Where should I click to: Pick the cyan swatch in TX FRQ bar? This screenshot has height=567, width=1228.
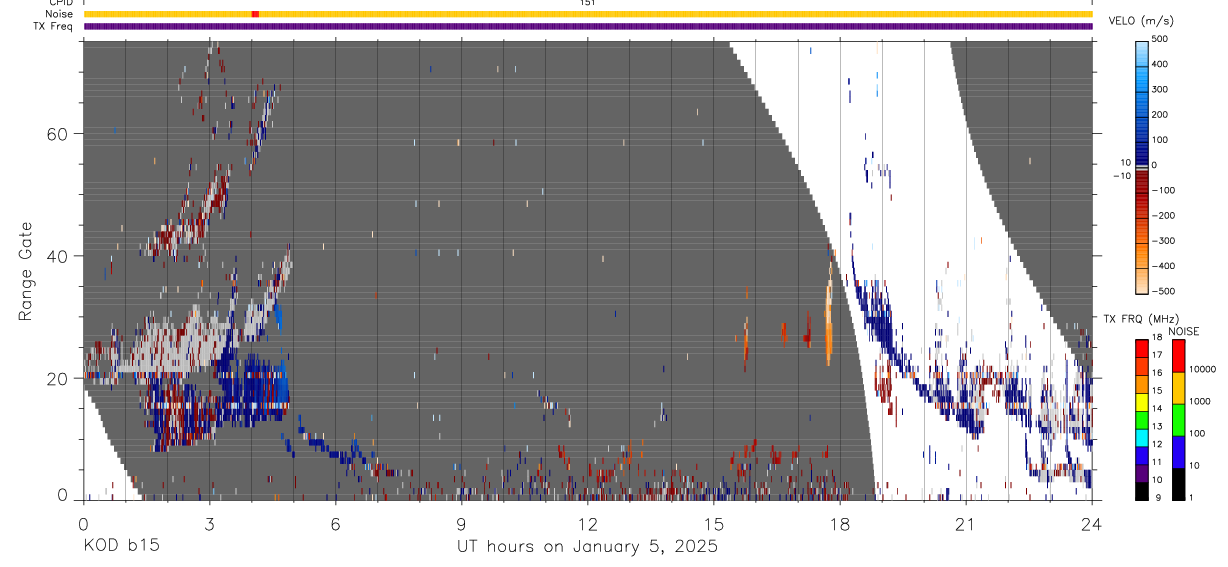(x=1141, y=438)
